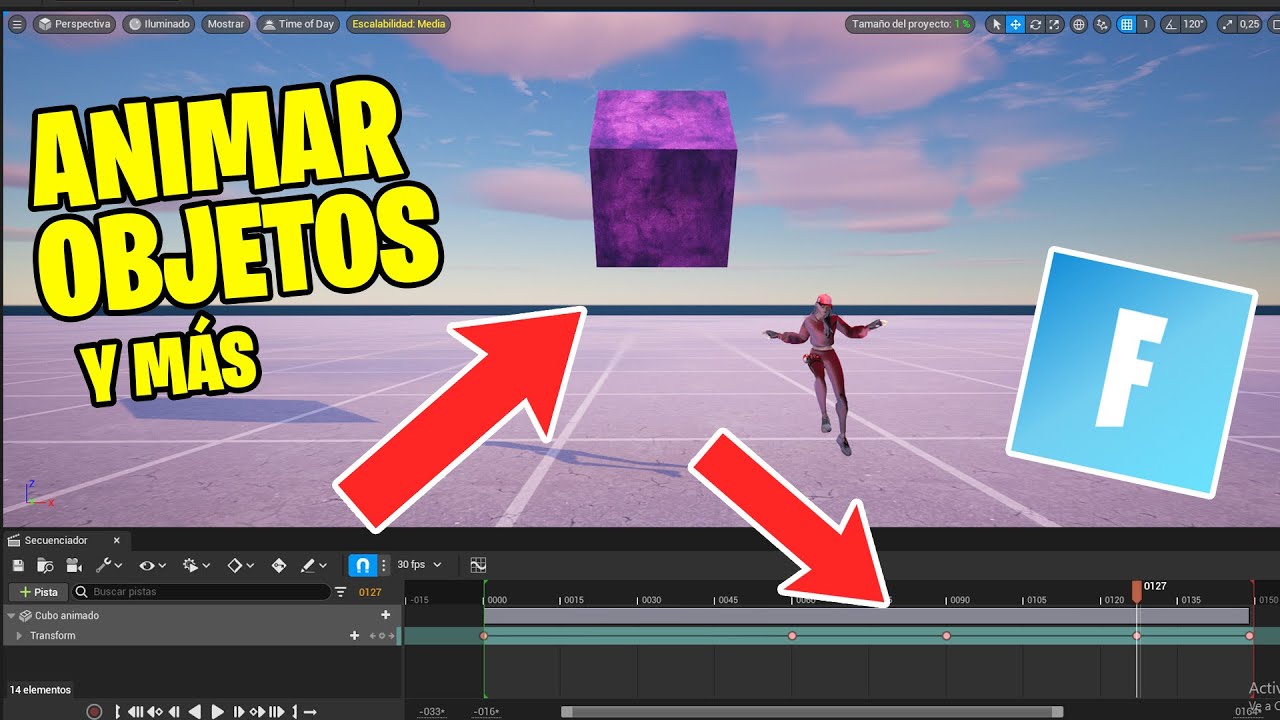Viewport: 1280px width, 720px height.
Task: Toggle playback looping arrow
Action: click(x=310, y=712)
